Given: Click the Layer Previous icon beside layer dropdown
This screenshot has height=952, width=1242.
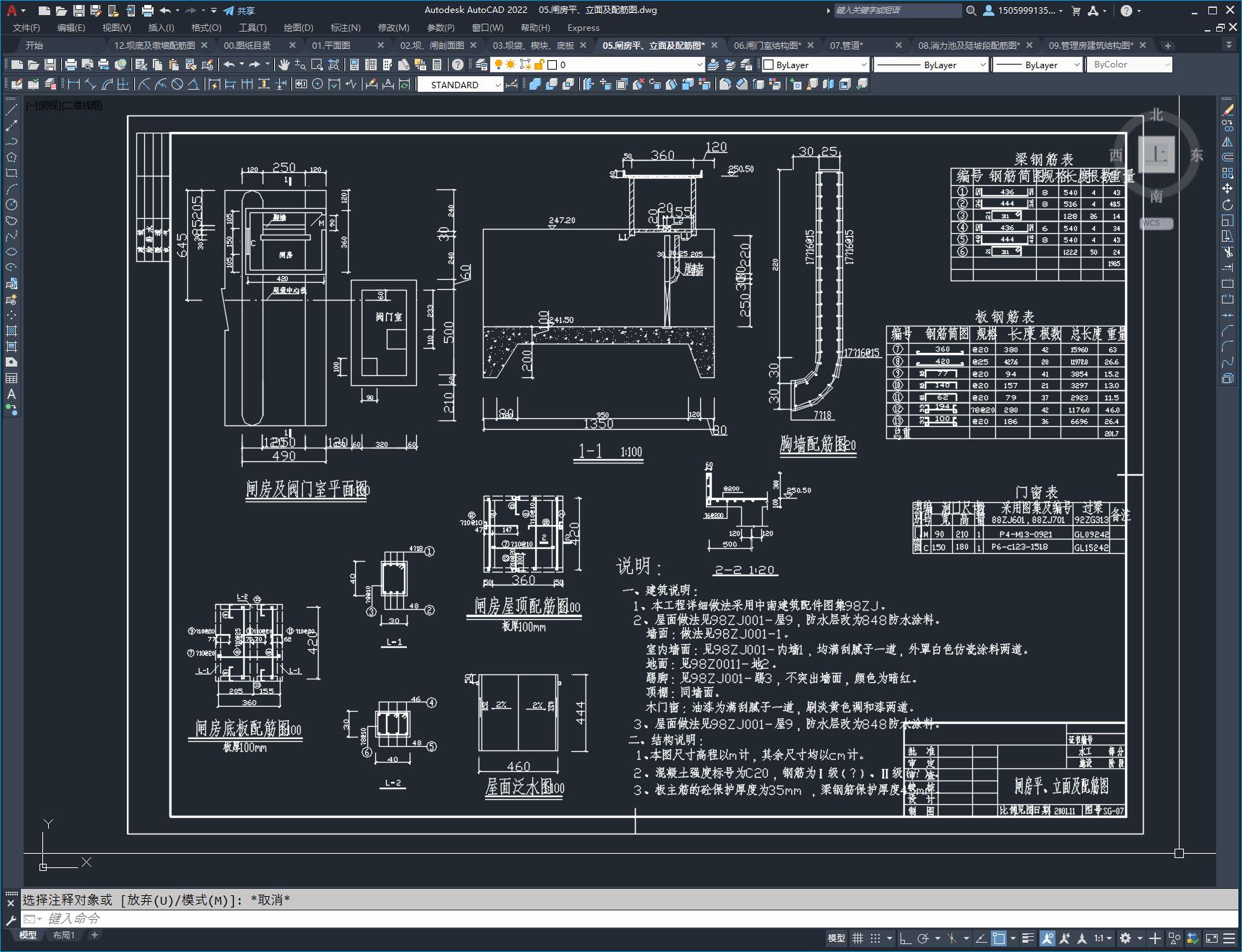Looking at the screenshot, I should (730, 65).
